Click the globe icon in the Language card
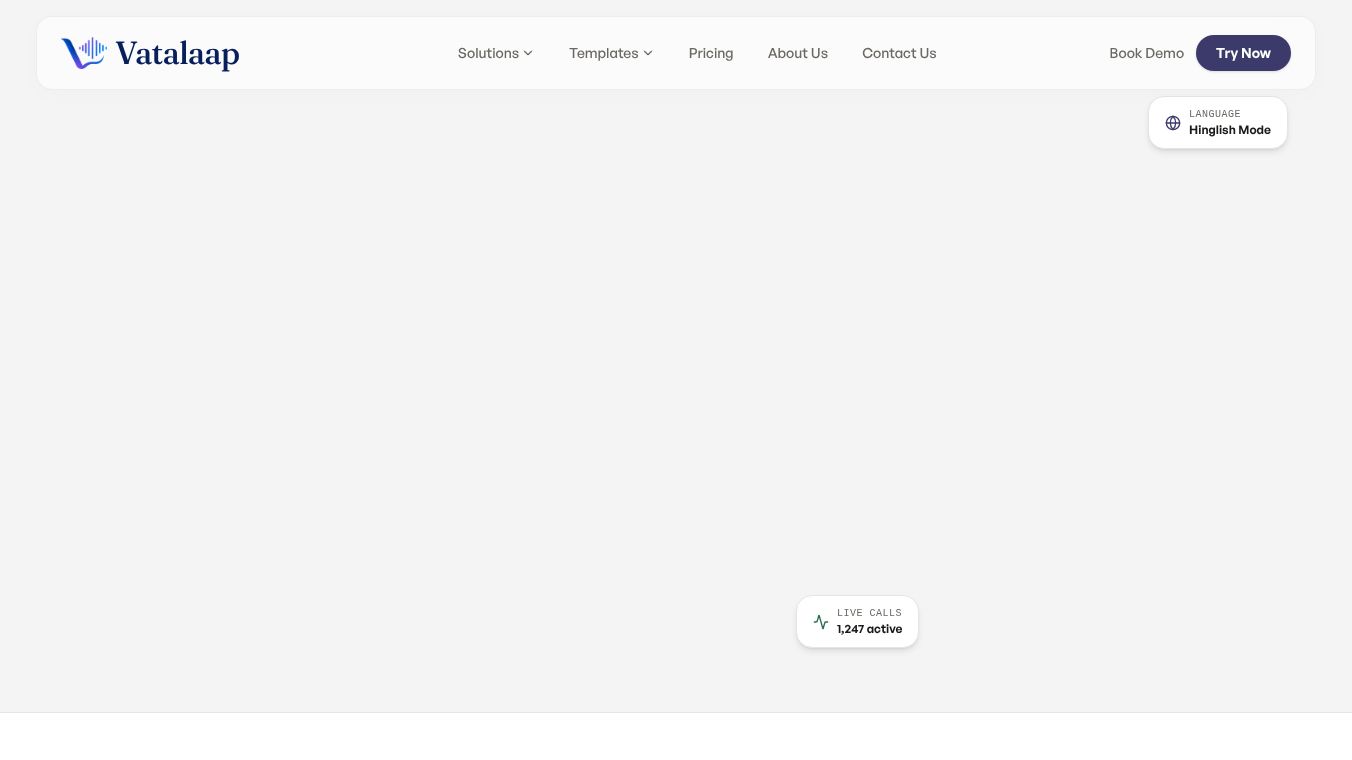 point(1173,123)
